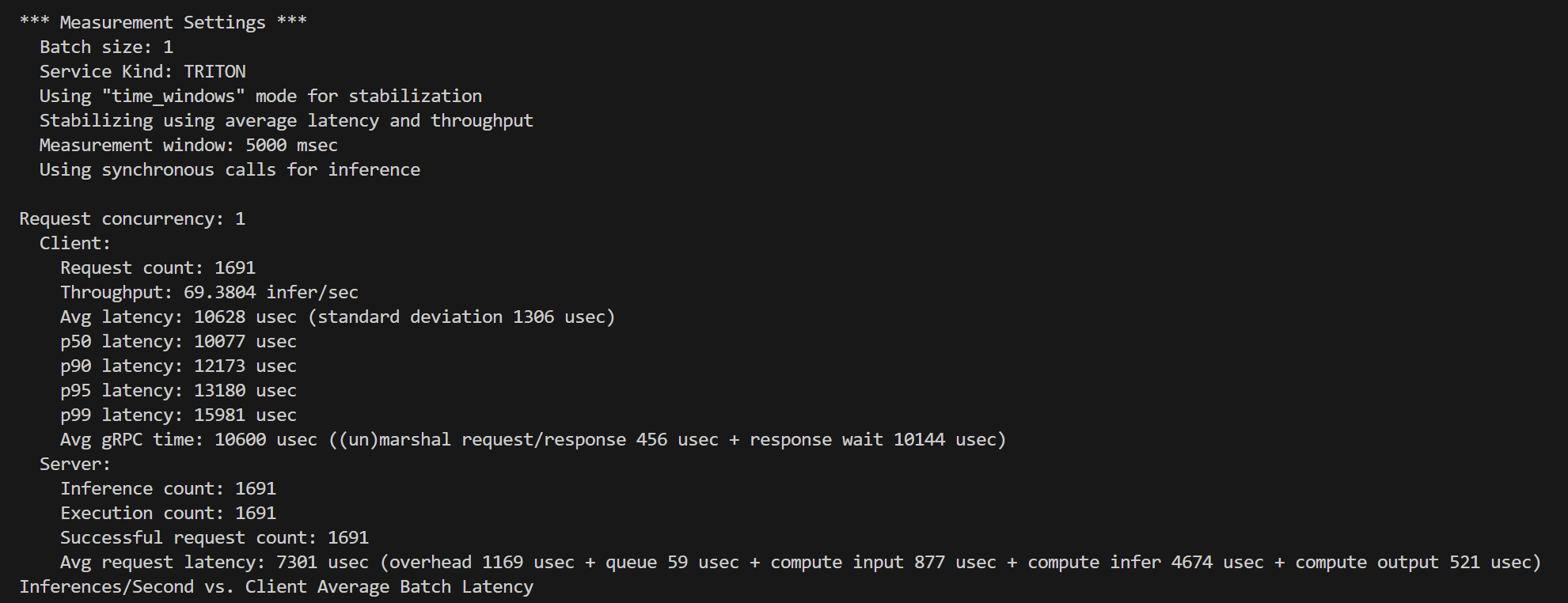The height and width of the screenshot is (603, 1568).
Task: Click the "Server:" section label
Action: coord(75,464)
